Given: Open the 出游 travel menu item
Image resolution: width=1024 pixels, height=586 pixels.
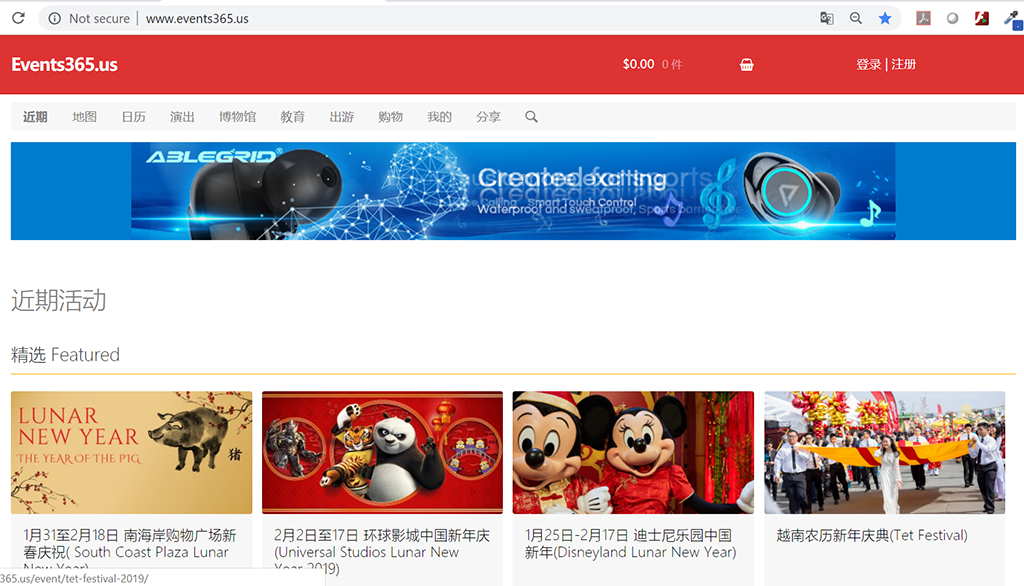Looking at the screenshot, I should coord(342,117).
